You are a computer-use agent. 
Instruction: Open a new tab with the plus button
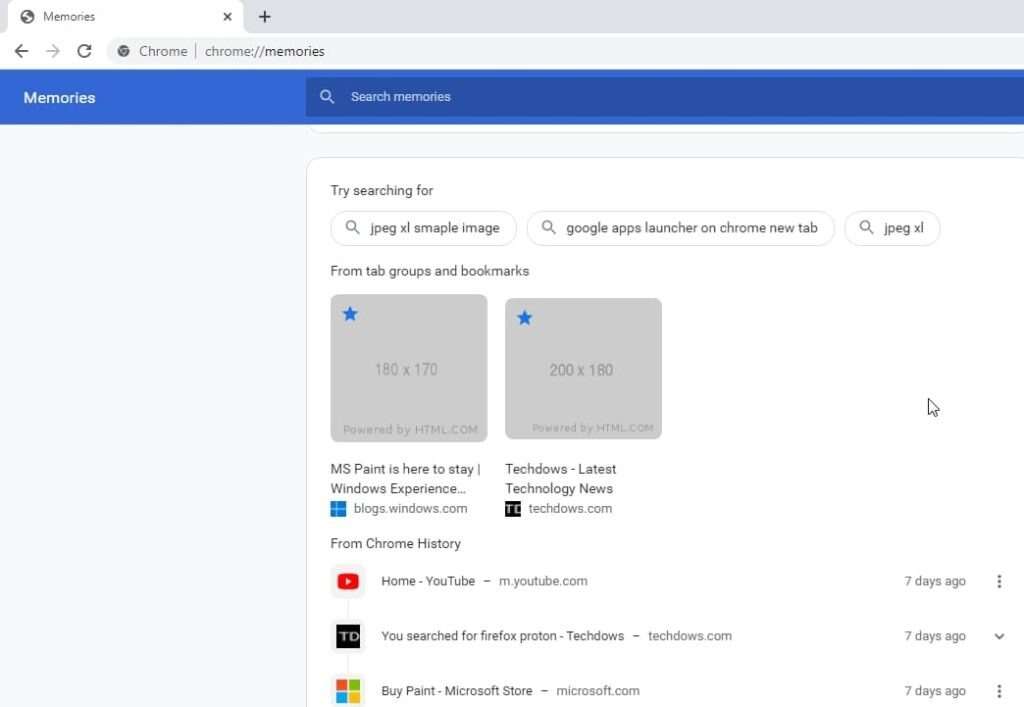pyautogui.click(x=264, y=16)
